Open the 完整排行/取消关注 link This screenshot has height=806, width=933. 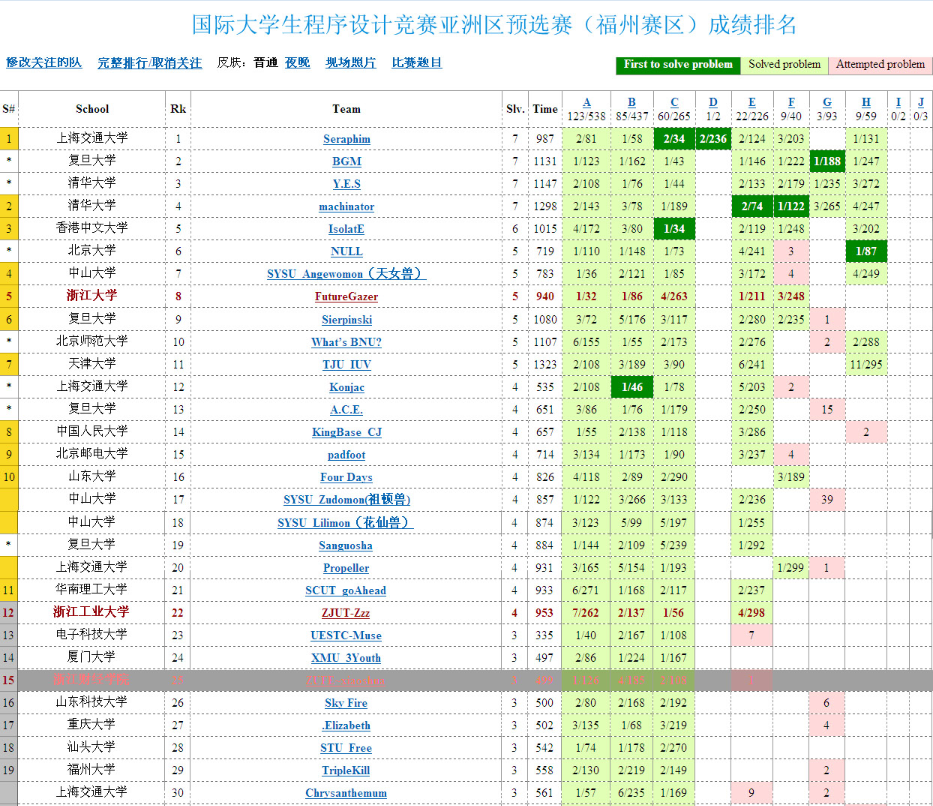coord(149,63)
